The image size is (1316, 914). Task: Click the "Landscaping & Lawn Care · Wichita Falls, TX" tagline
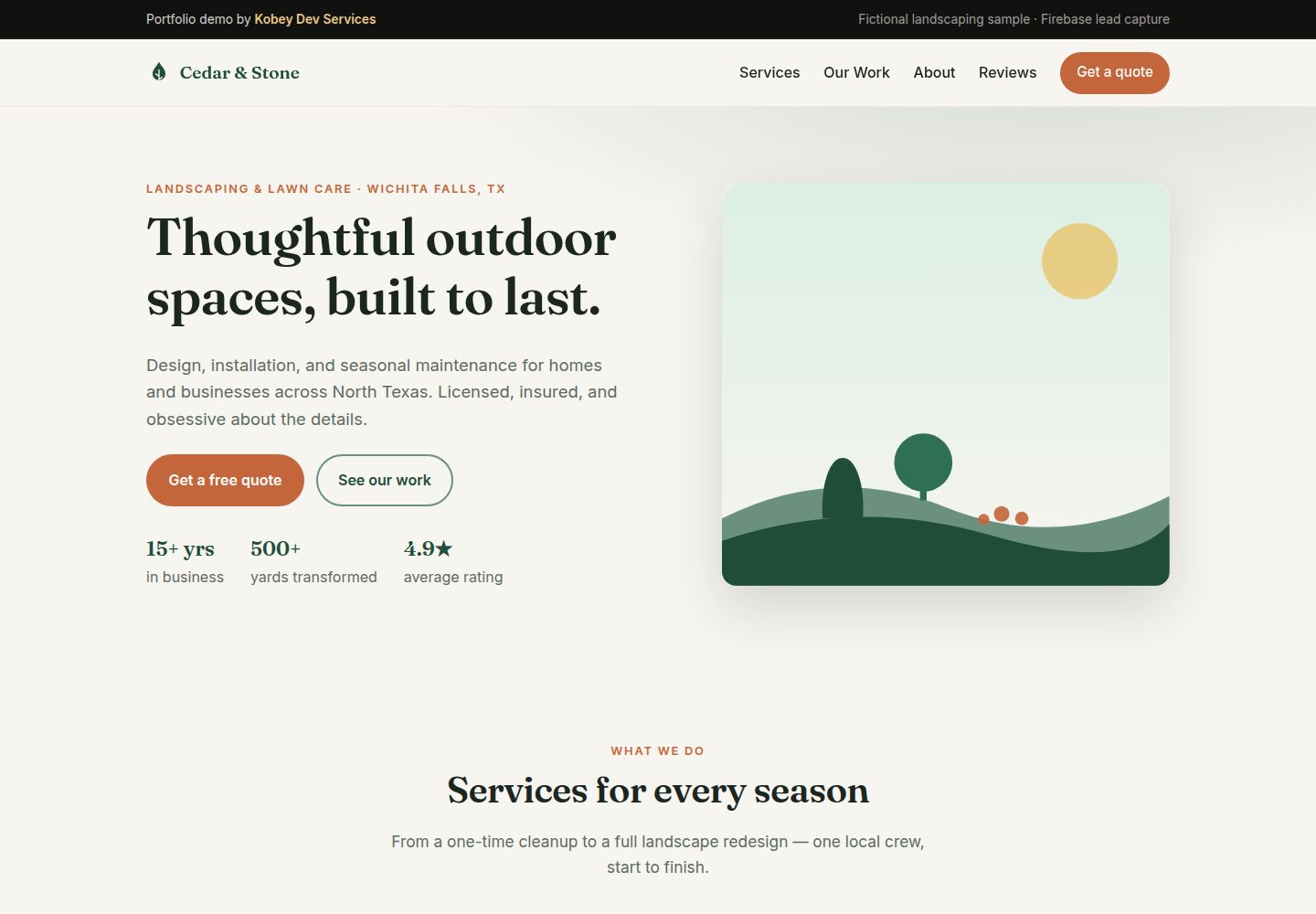click(x=325, y=189)
